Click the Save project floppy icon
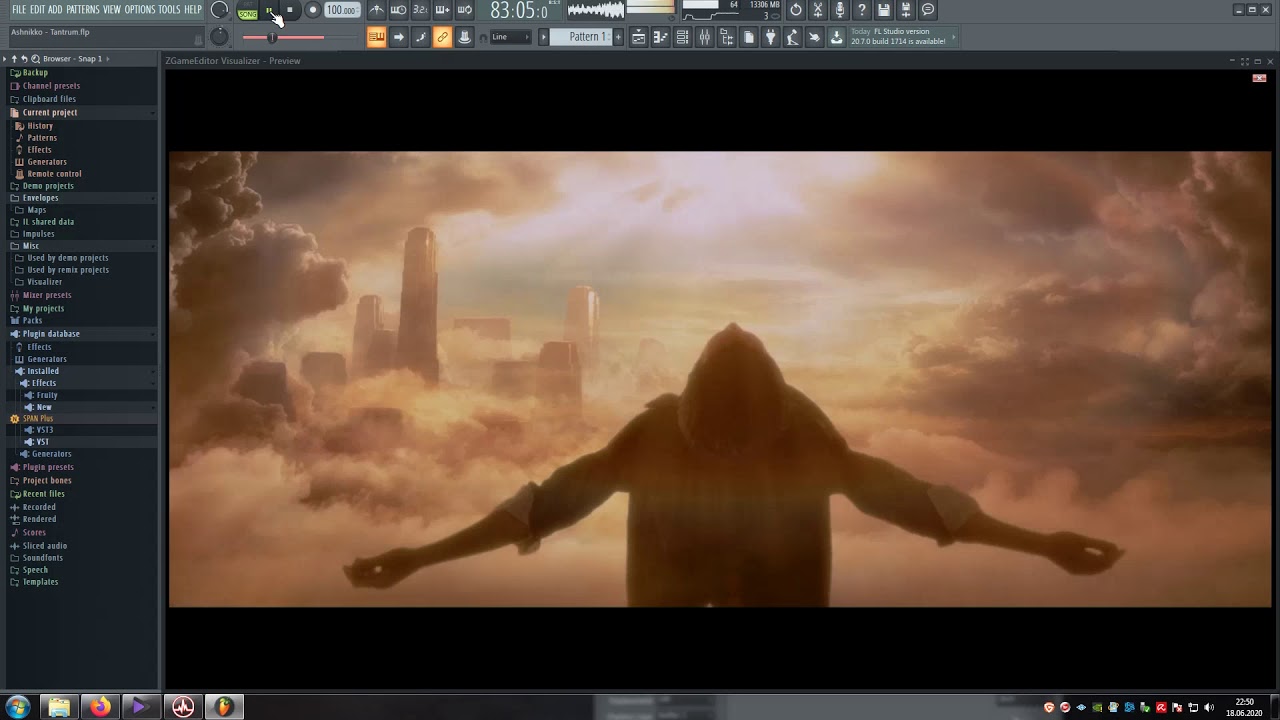Image resolution: width=1280 pixels, height=720 pixels. pyautogui.click(x=884, y=10)
